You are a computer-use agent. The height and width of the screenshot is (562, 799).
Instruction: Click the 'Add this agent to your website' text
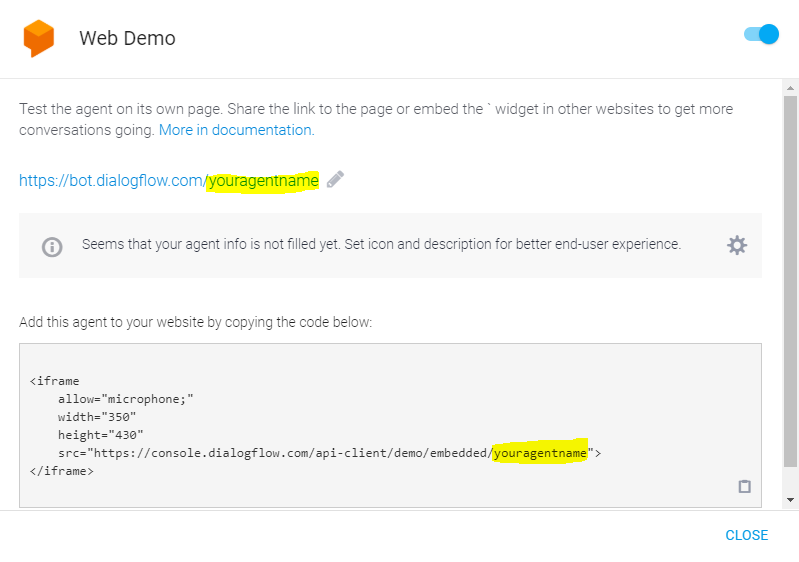[196, 322]
